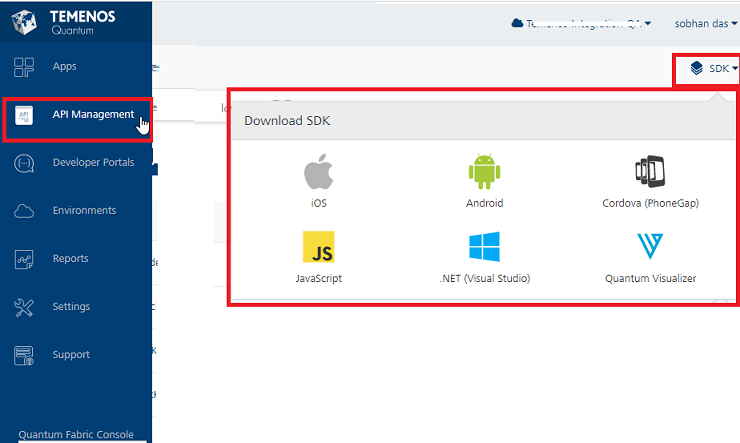Click the Android label
Viewport: 740px width, 443px height.
pyautogui.click(x=485, y=203)
